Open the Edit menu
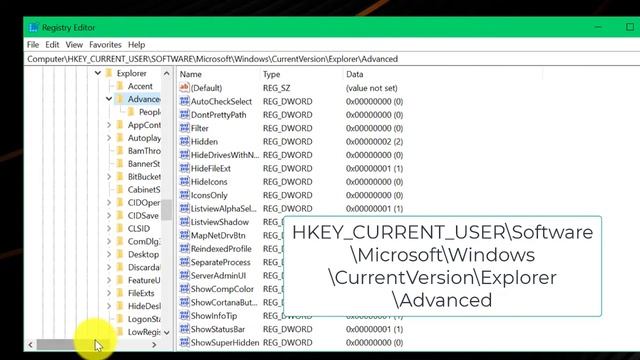This screenshot has width=640, height=360. (52, 44)
